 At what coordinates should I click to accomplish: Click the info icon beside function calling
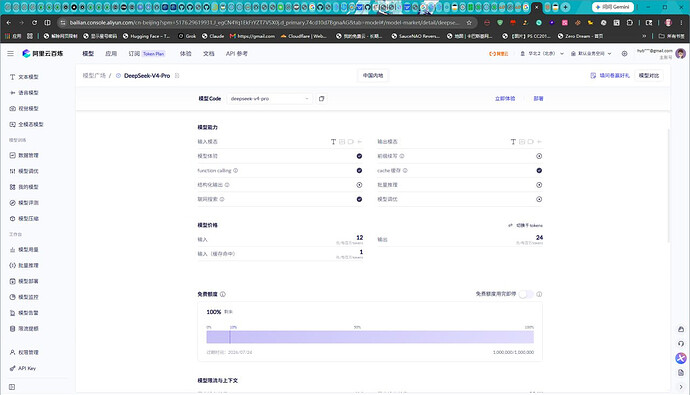click(235, 171)
